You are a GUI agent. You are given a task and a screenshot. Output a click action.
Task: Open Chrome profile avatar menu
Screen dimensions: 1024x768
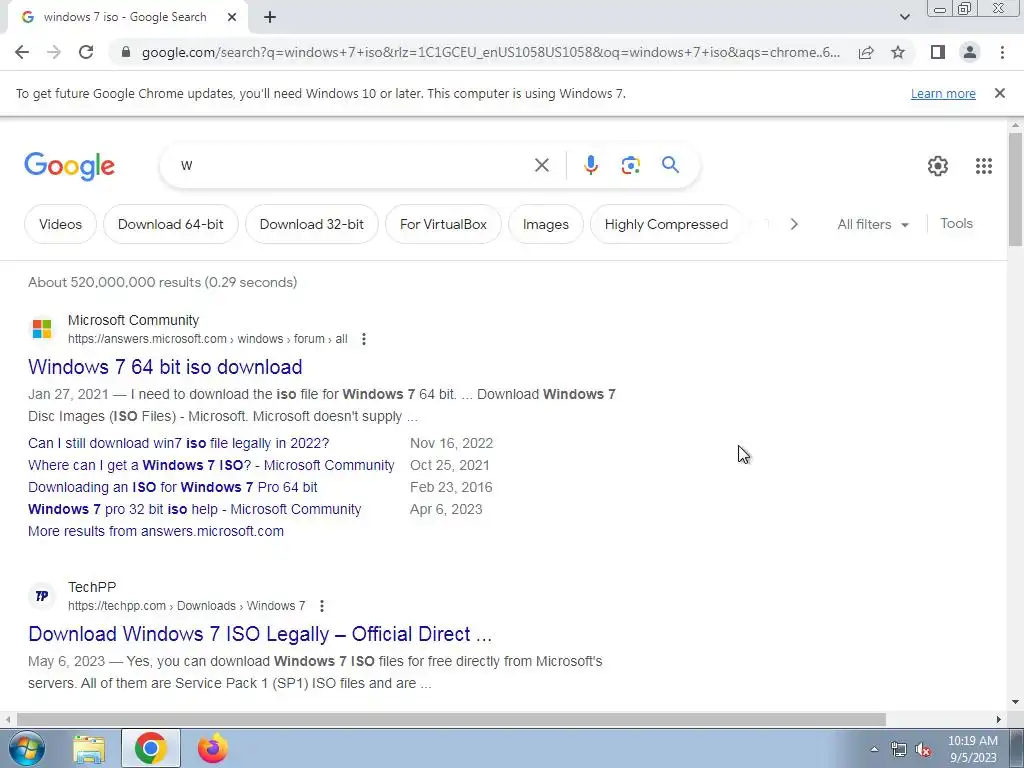point(970,52)
